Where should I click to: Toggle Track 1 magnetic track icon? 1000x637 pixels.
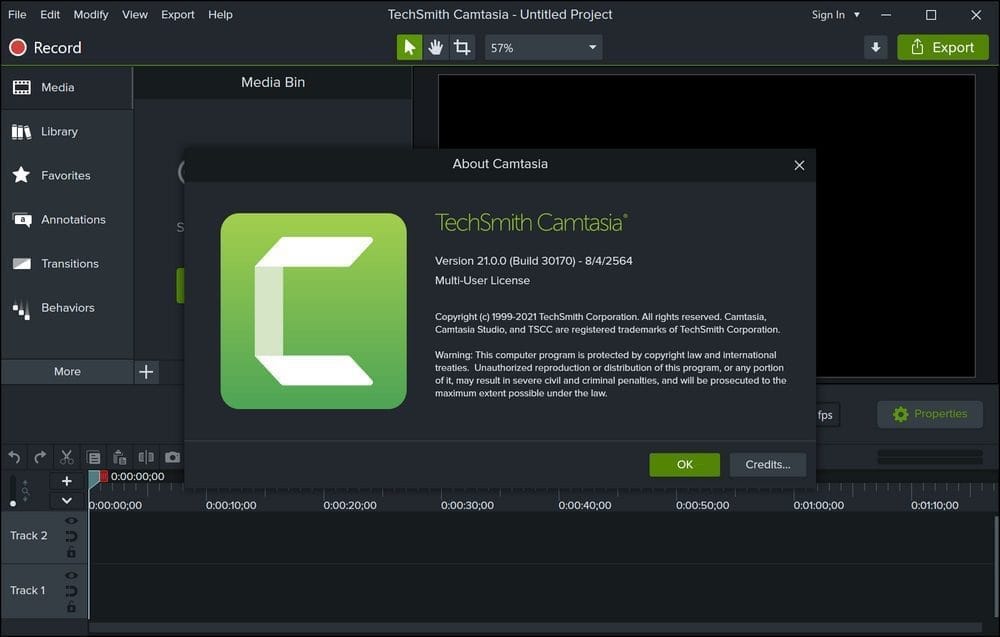pos(71,591)
